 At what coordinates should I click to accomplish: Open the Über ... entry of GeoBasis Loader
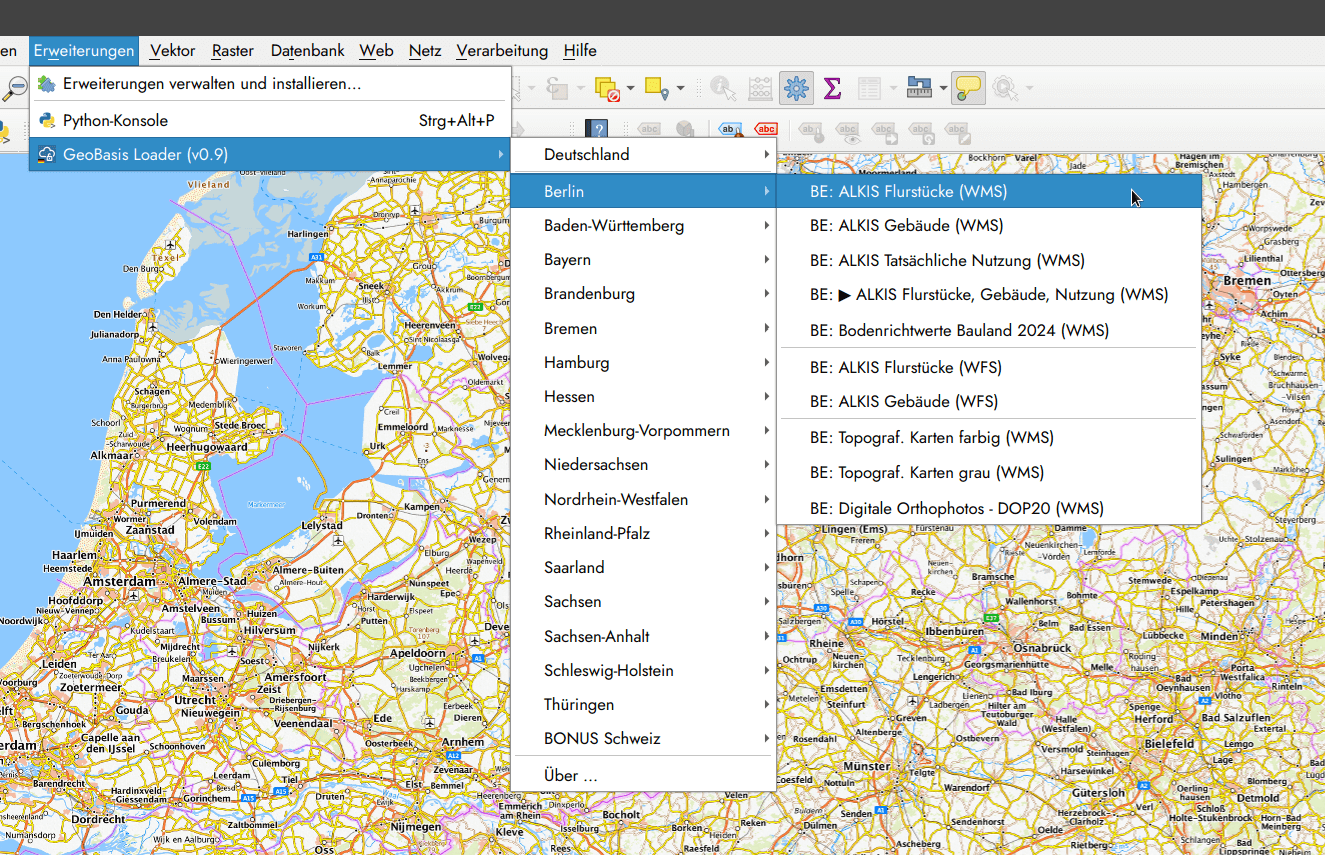click(x=564, y=775)
